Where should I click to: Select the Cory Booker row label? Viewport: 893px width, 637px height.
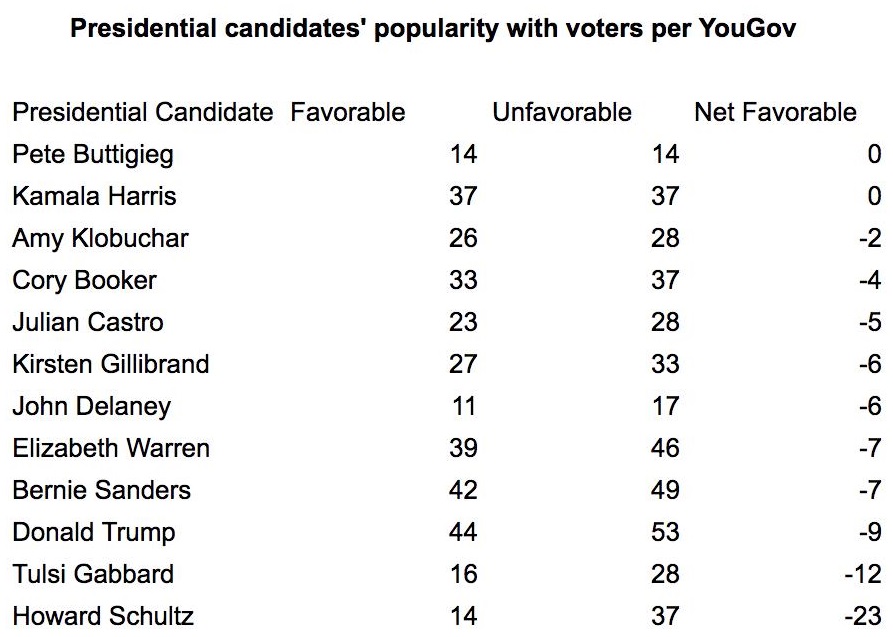coord(84,280)
